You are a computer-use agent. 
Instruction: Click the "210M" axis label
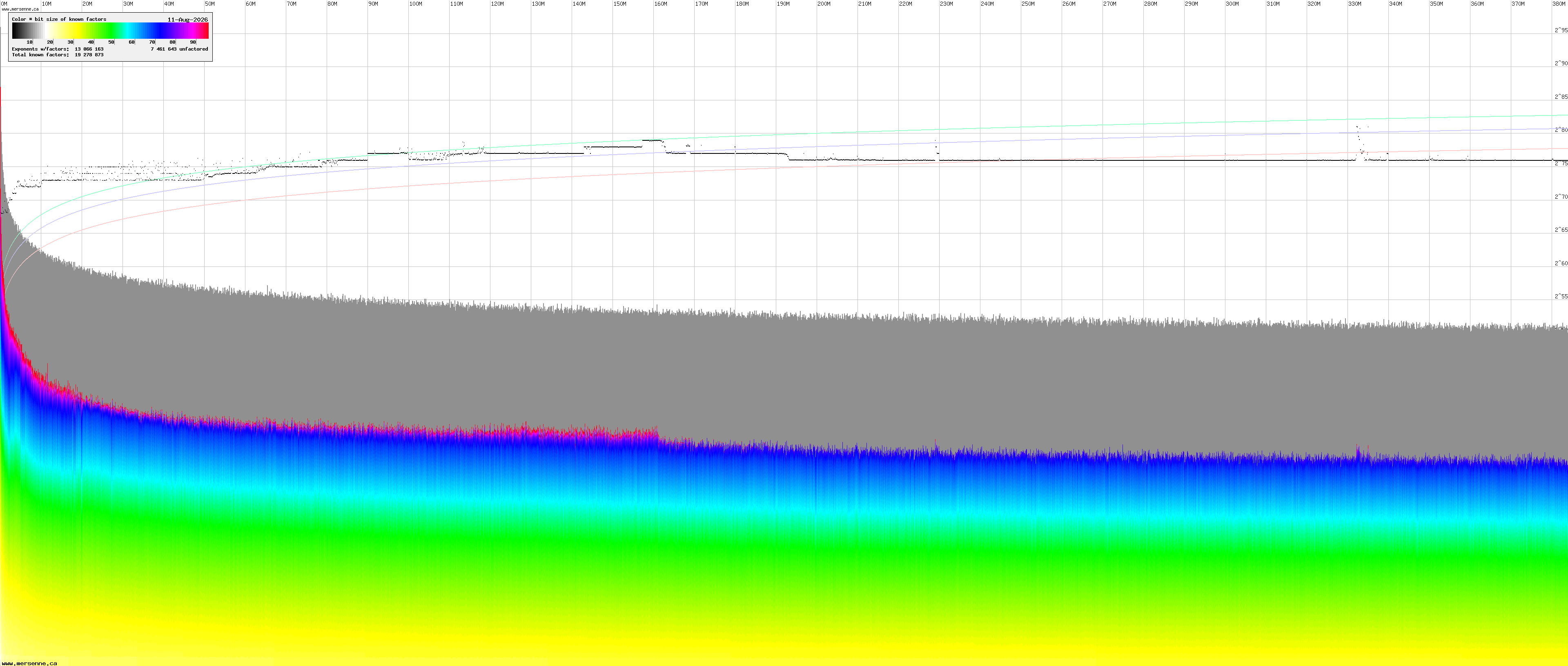click(864, 4)
